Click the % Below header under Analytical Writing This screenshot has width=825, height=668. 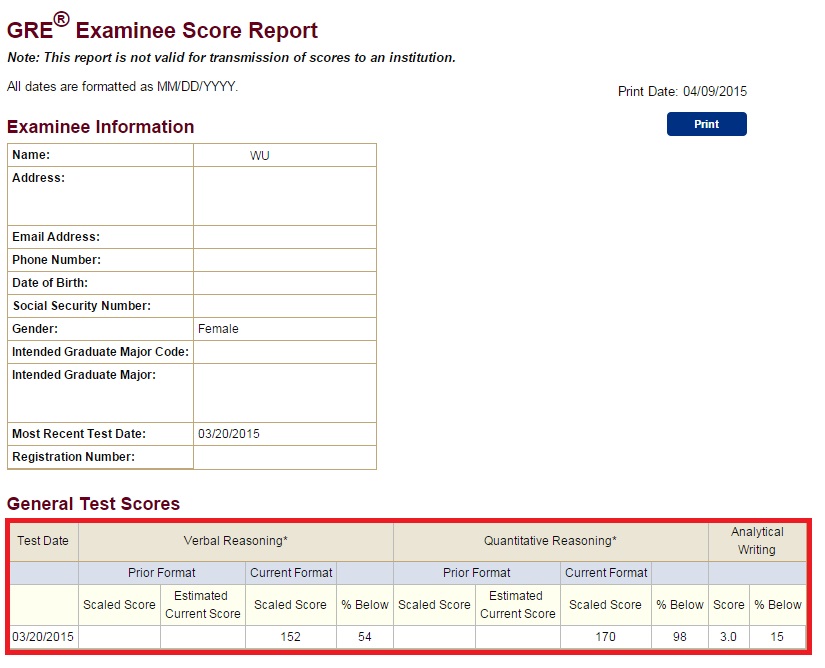[x=778, y=605]
